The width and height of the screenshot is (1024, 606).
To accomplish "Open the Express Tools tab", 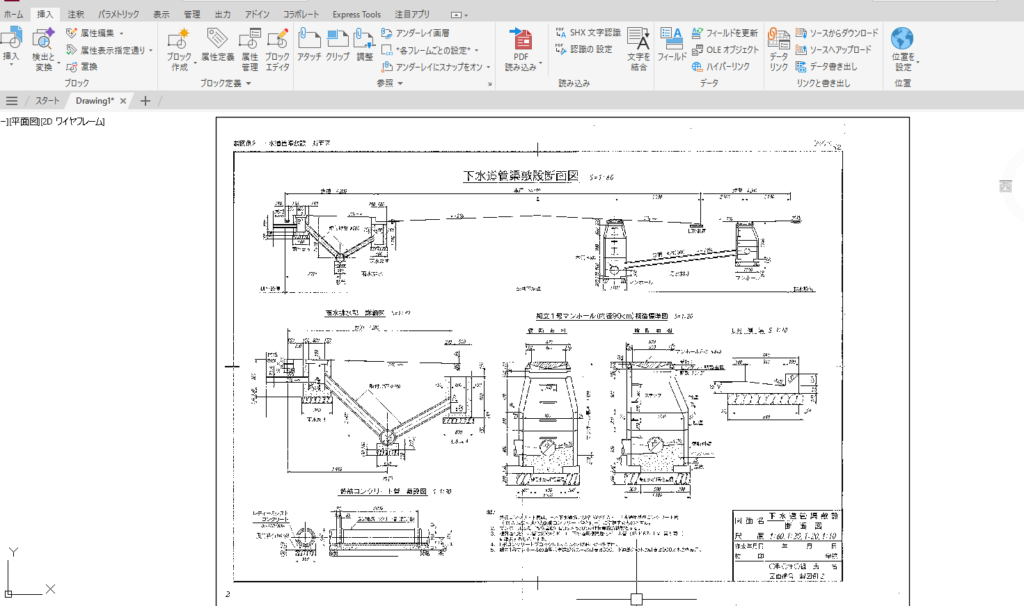I will click(x=357, y=14).
